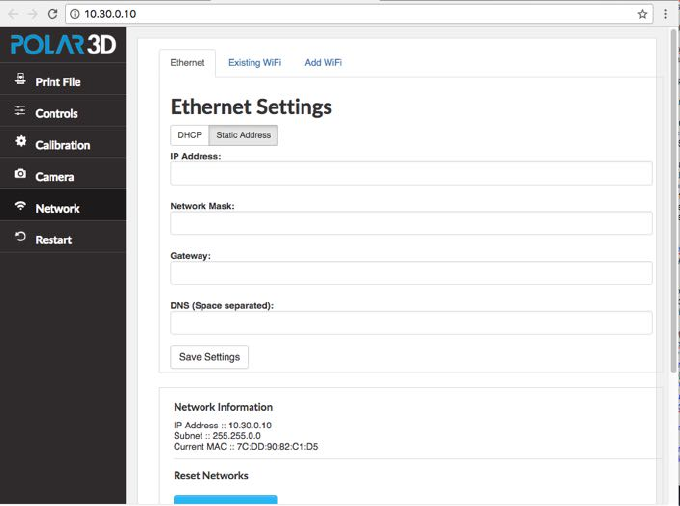Focus the IP Address input field
This screenshot has height=506, width=680.
click(411, 173)
